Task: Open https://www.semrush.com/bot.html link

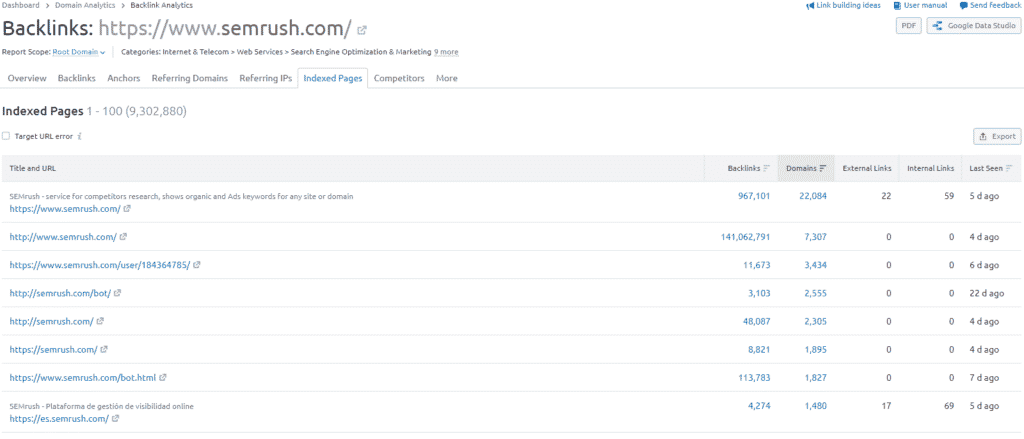Action: [82, 378]
